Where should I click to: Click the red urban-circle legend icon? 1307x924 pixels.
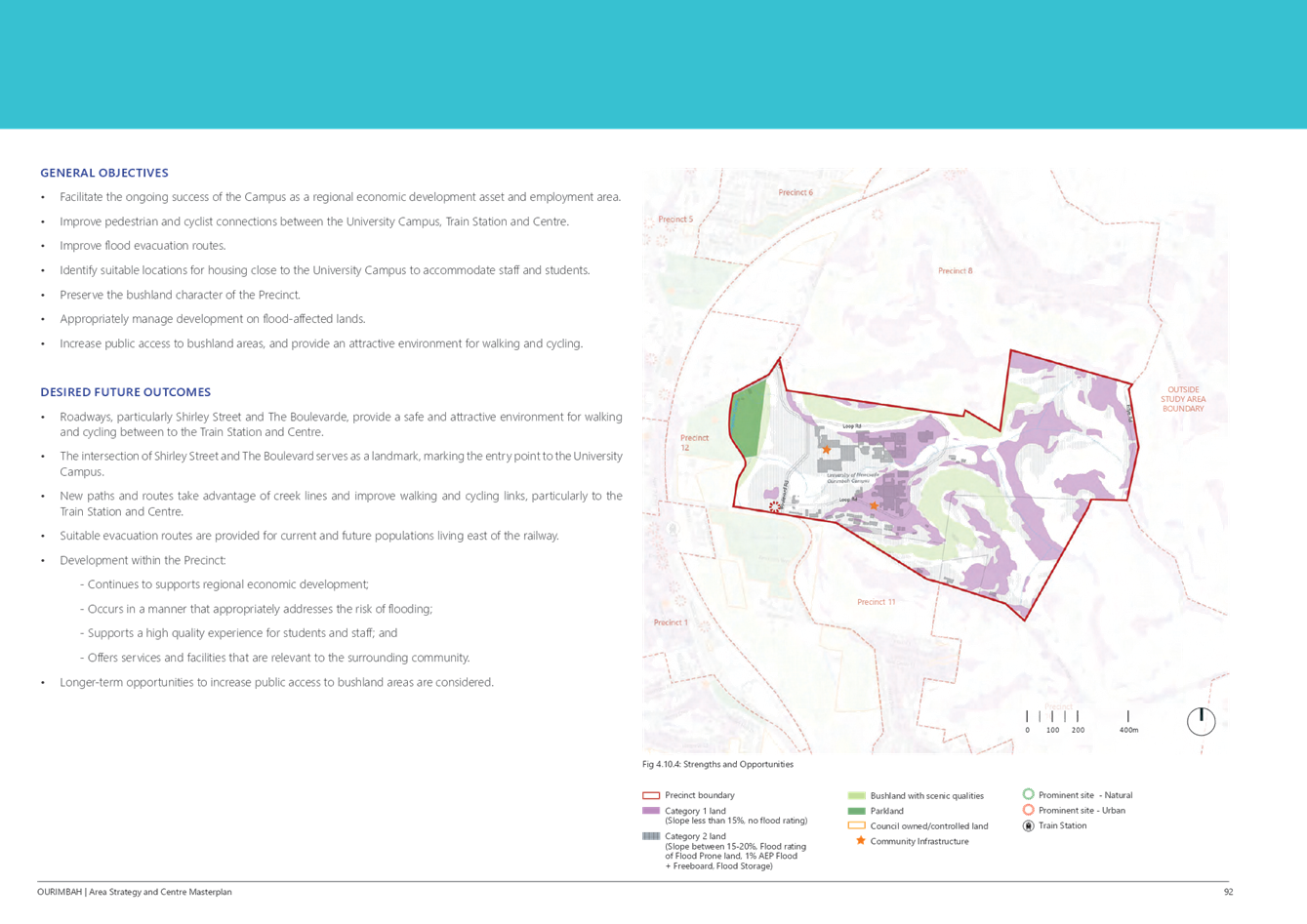(1028, 810)
